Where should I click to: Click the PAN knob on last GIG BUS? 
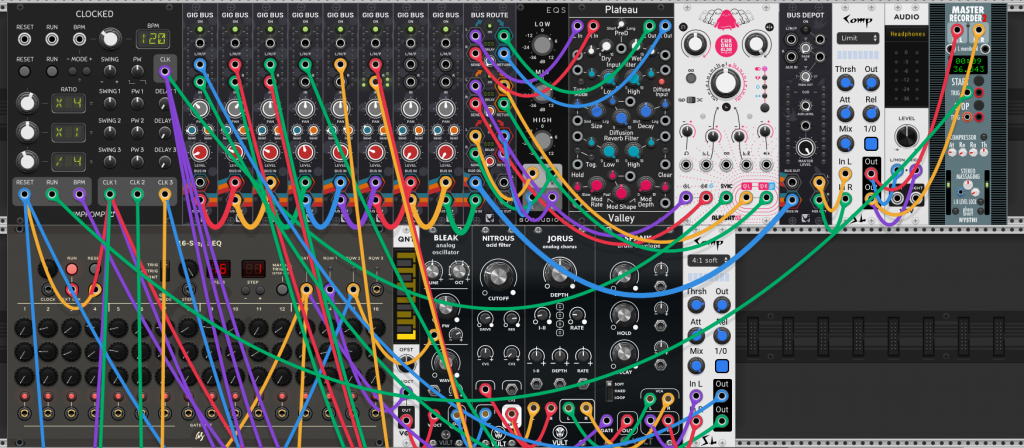coord(445,108)
